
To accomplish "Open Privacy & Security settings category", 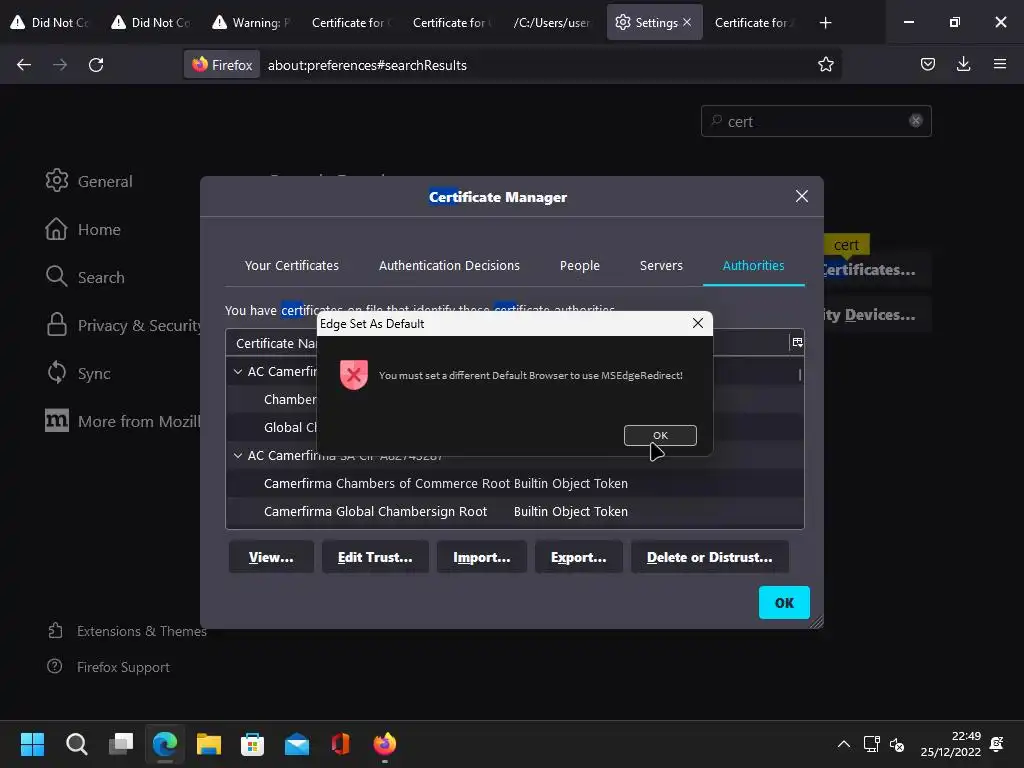I will [123, 325].
